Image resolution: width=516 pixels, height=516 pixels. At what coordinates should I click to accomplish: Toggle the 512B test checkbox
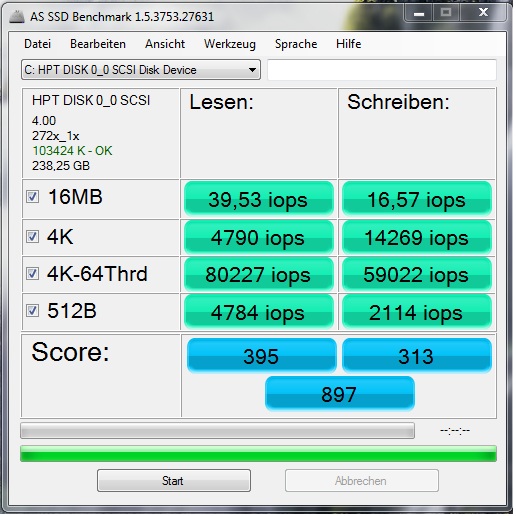tap(32, 311)
